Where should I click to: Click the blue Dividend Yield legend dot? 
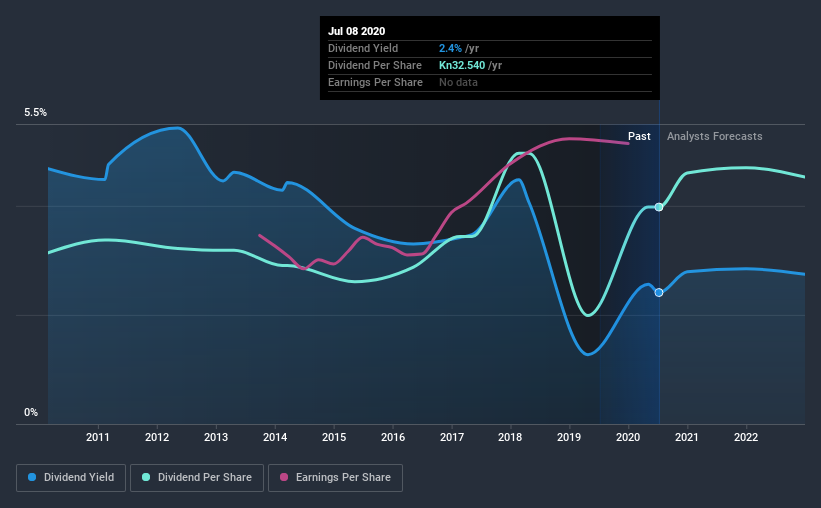tap(32, 477)
